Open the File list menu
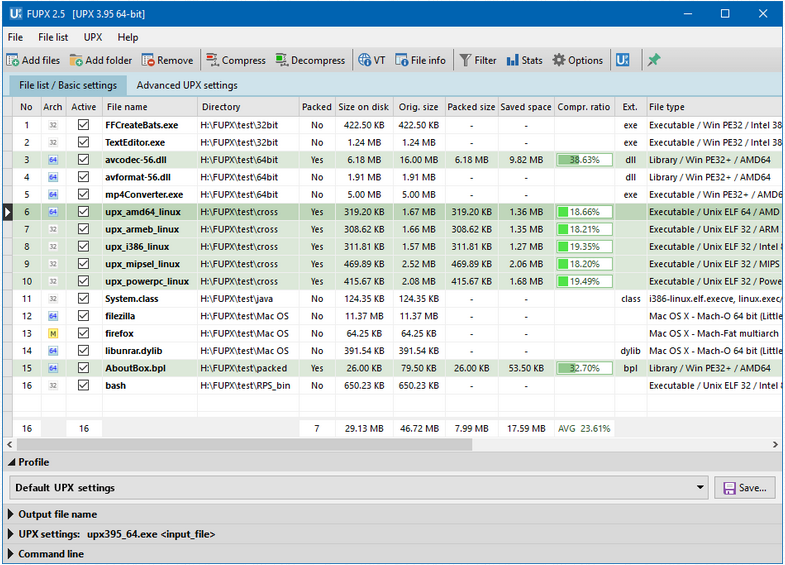The image size is (785, 565). (x=53, y=38)
